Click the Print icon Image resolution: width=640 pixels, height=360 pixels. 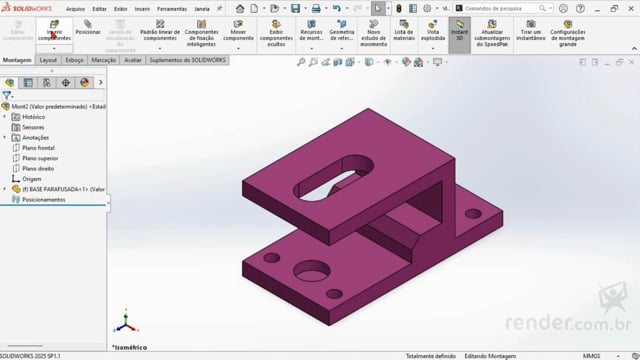tap(316, 8)
